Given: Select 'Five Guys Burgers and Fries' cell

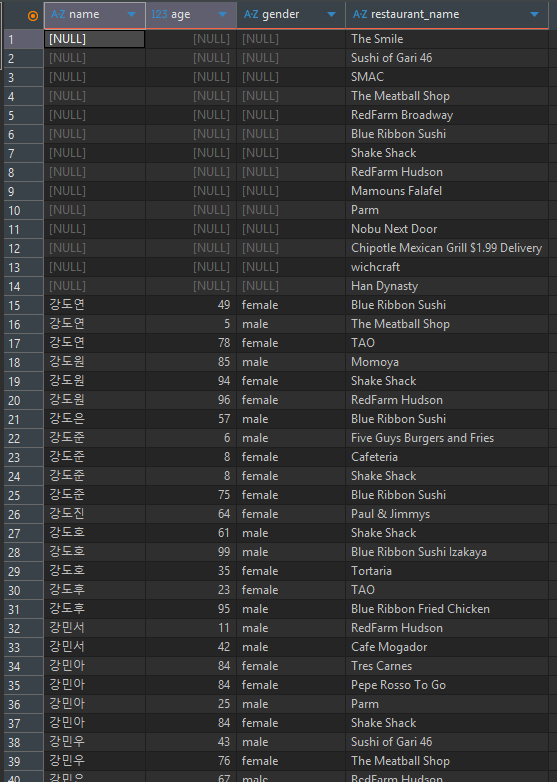Looking at the screenshot, I should click(x=447, y=438).
